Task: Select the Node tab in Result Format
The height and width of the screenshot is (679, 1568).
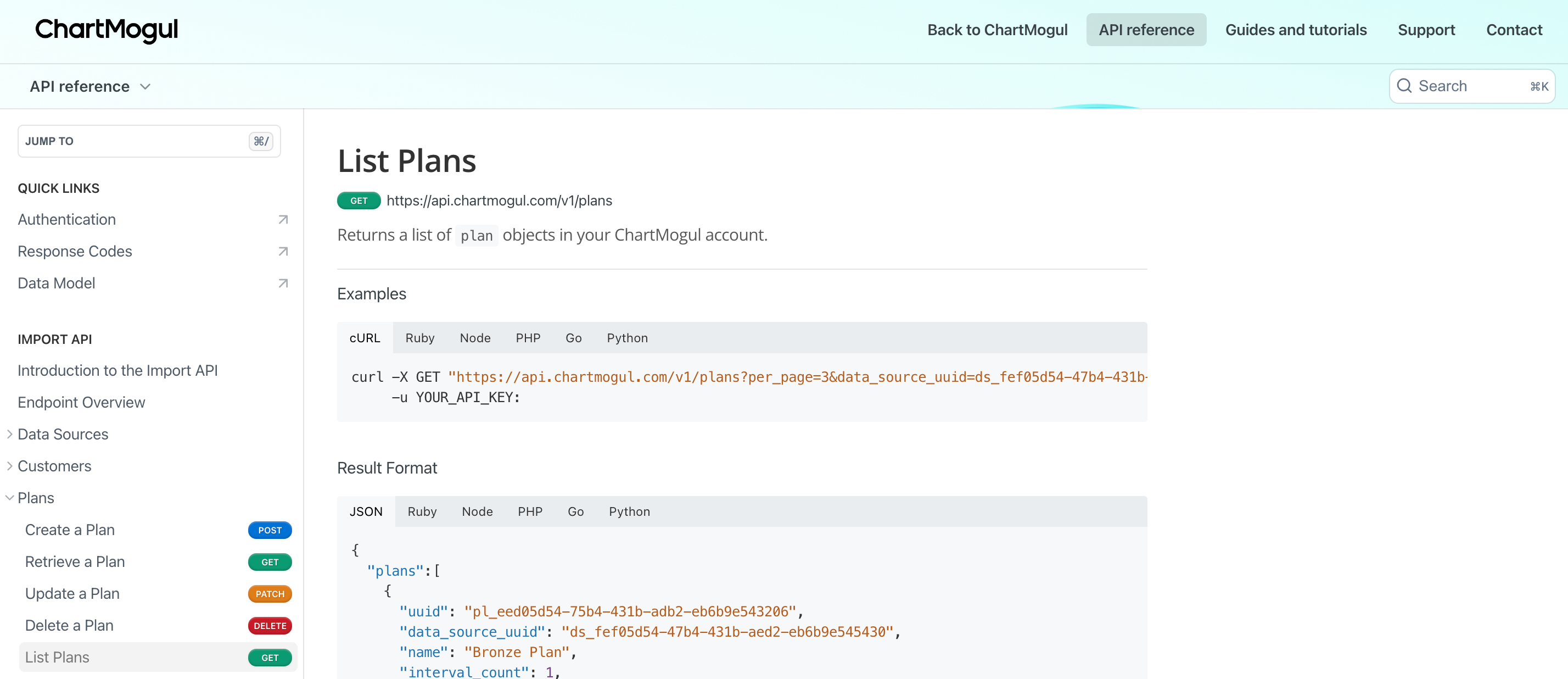Action: tap(477, 511)
